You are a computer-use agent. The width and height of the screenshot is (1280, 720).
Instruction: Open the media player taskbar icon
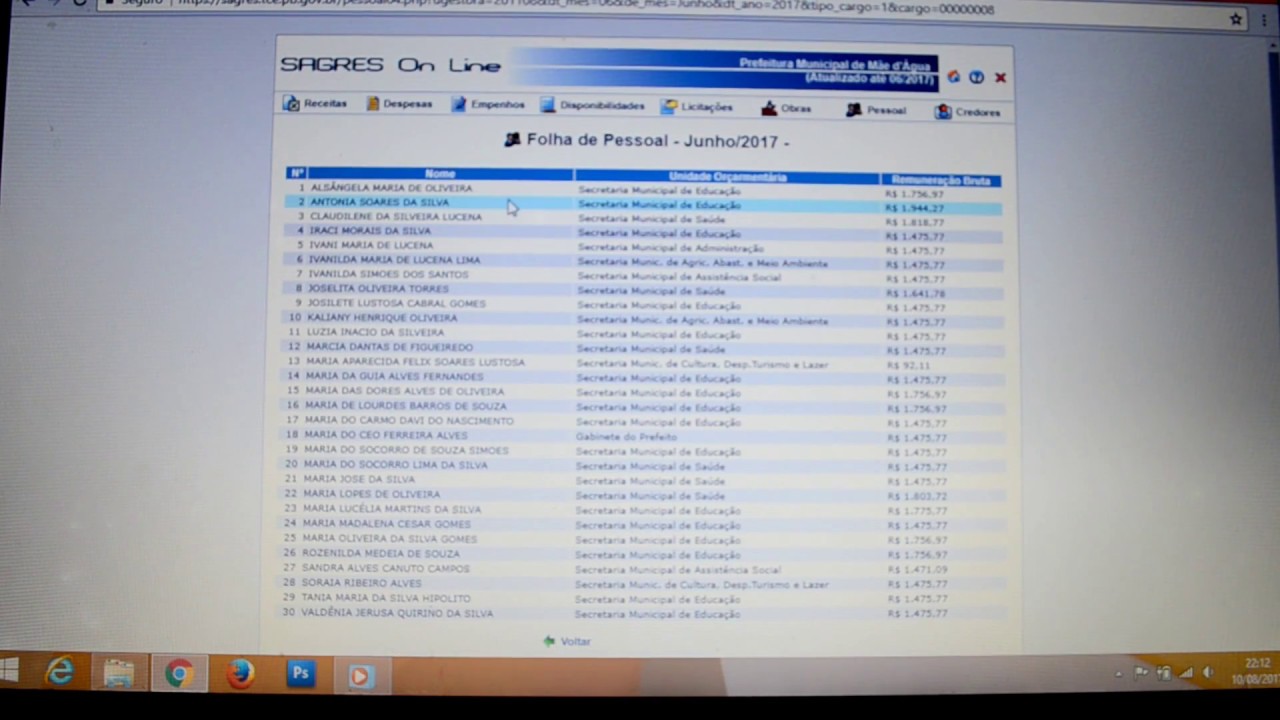360,676
